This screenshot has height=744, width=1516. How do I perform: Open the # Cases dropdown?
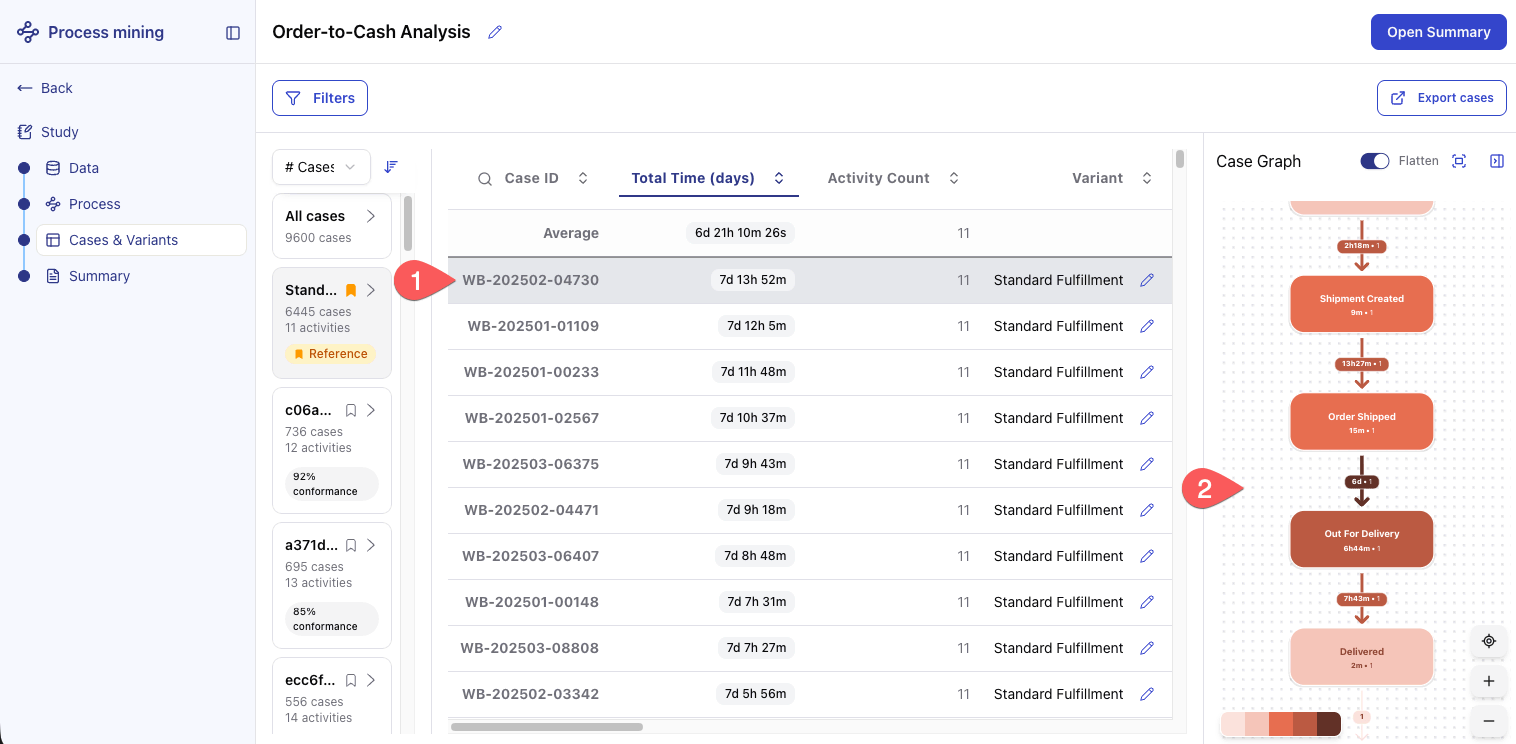[x=321, y=167]
